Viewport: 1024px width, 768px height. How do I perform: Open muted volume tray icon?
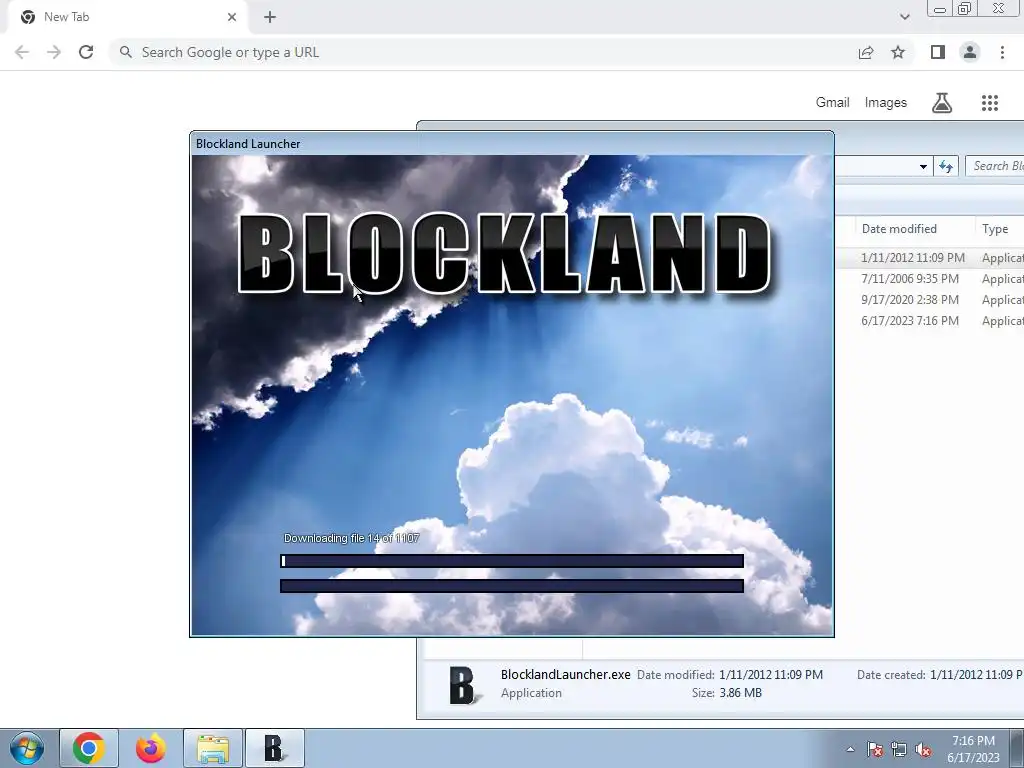[923, 749]
